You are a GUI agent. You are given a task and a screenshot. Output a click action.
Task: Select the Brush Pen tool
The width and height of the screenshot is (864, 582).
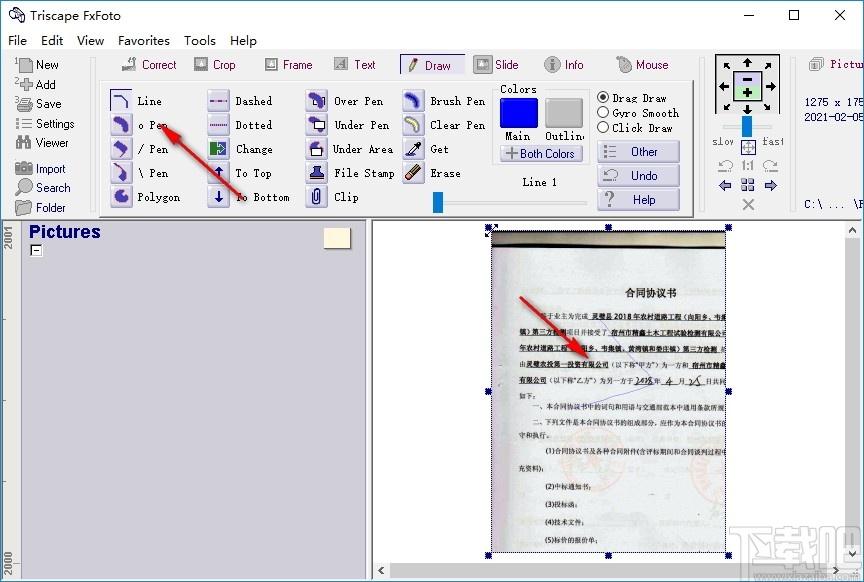click(x=413, y=101)
